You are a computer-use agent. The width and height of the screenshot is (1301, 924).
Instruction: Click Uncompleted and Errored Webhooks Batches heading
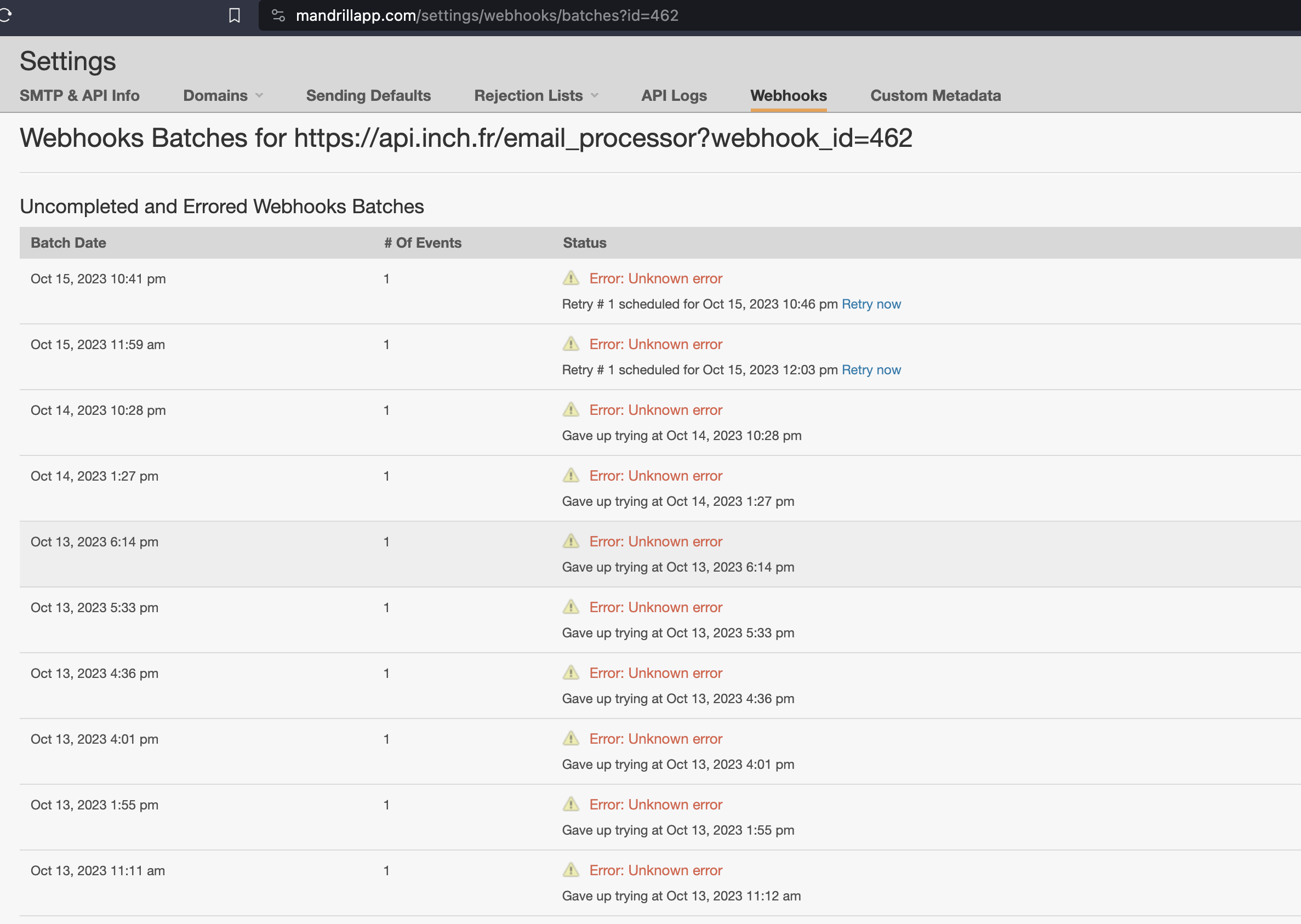tap(222, 207)
